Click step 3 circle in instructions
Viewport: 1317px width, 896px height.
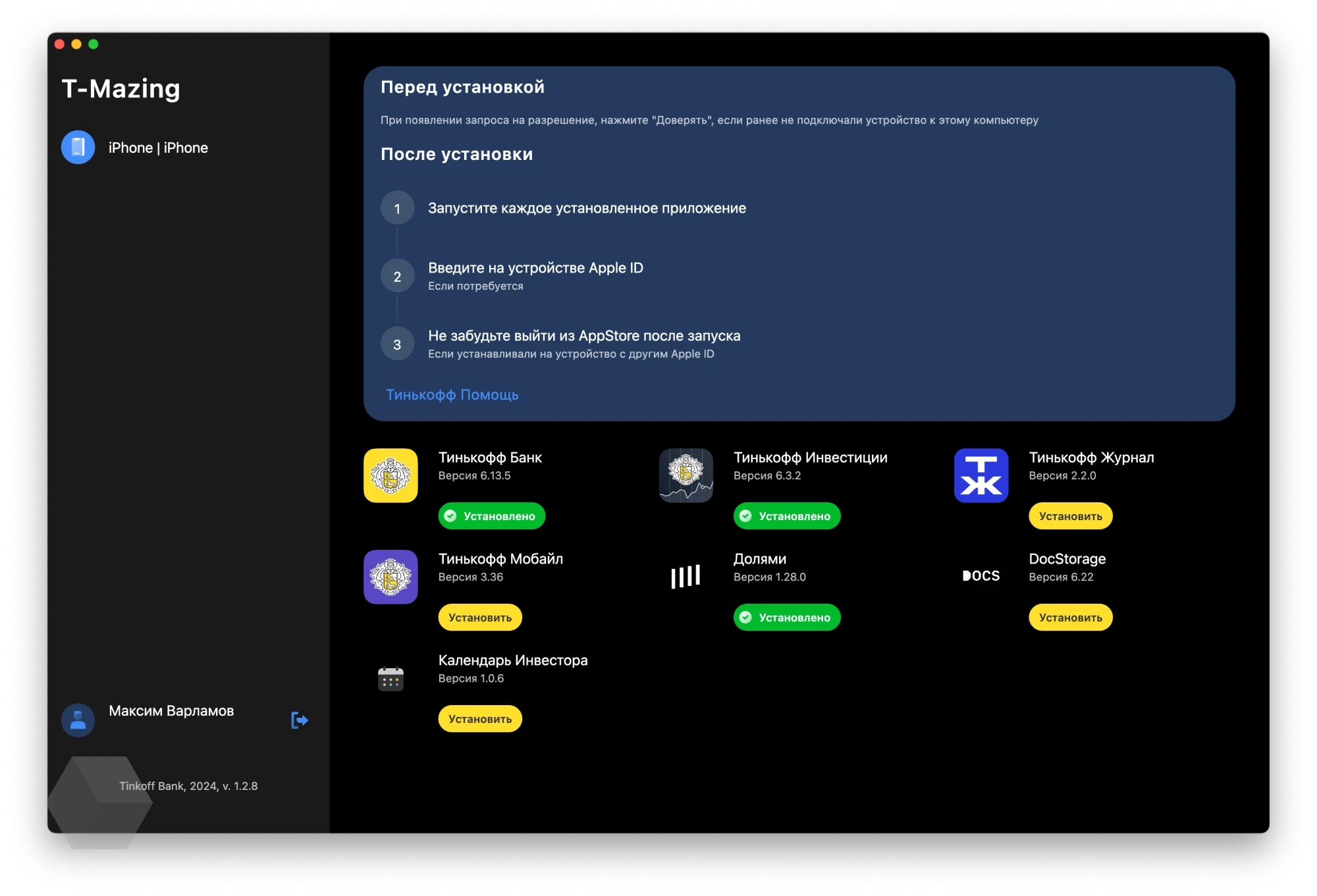coord(397,344)
